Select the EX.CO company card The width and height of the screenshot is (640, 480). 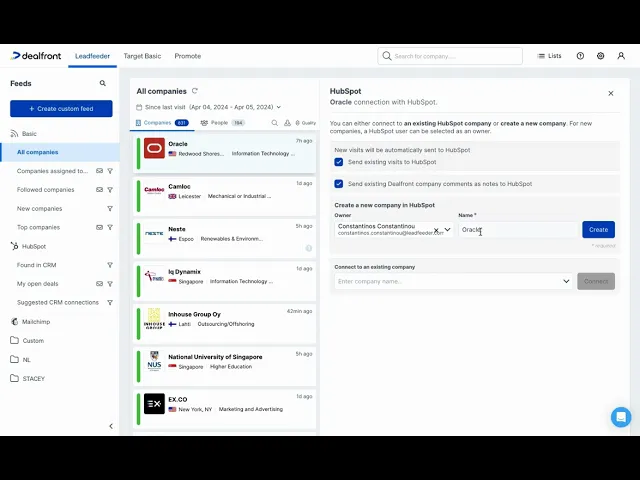click(x=224, y=409)
